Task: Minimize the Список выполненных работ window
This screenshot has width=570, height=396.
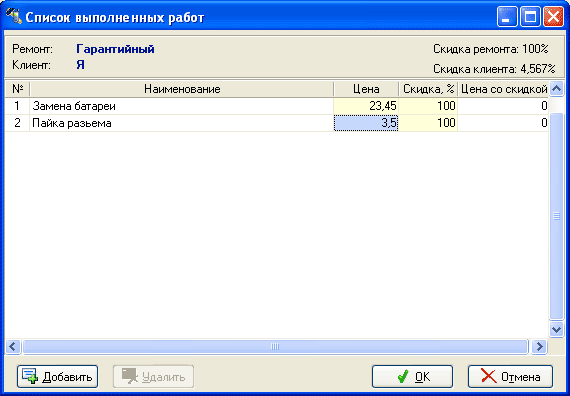Action: pyautogui.click(x=507, y=17)
